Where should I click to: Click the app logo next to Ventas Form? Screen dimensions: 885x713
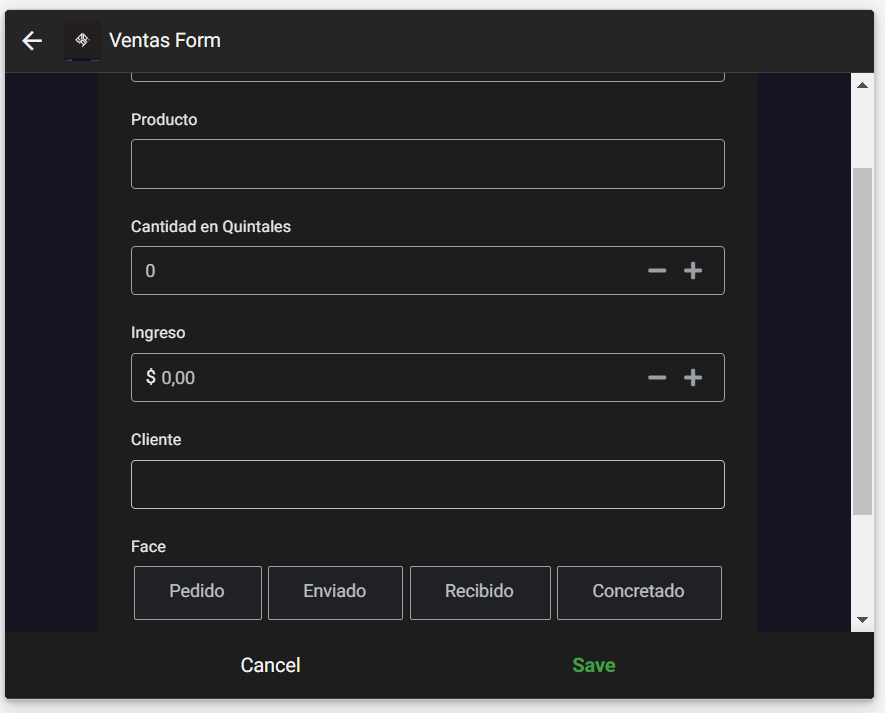coord(82,40)
